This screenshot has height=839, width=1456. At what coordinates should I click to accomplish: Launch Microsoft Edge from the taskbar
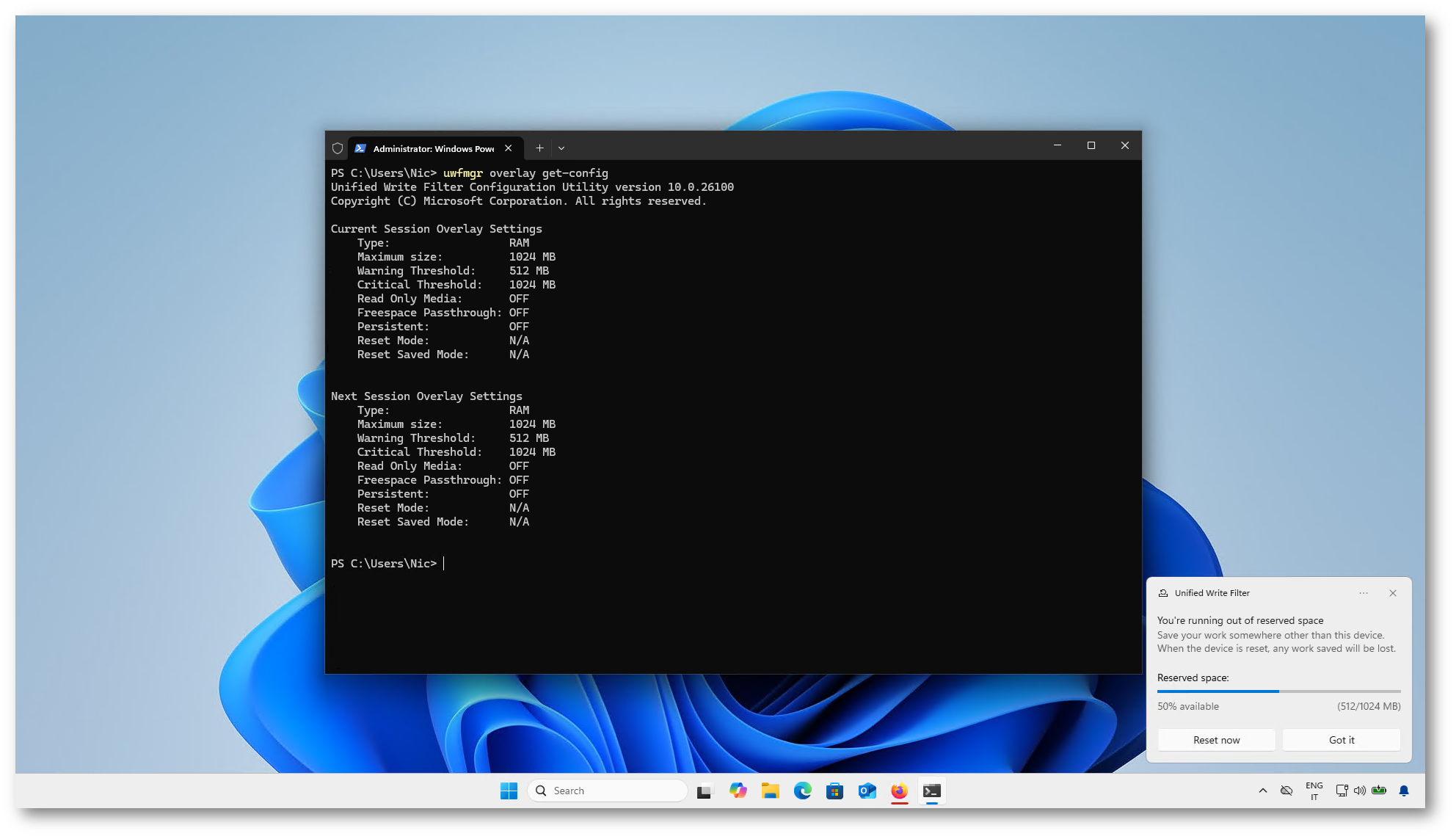click(802, 791)
